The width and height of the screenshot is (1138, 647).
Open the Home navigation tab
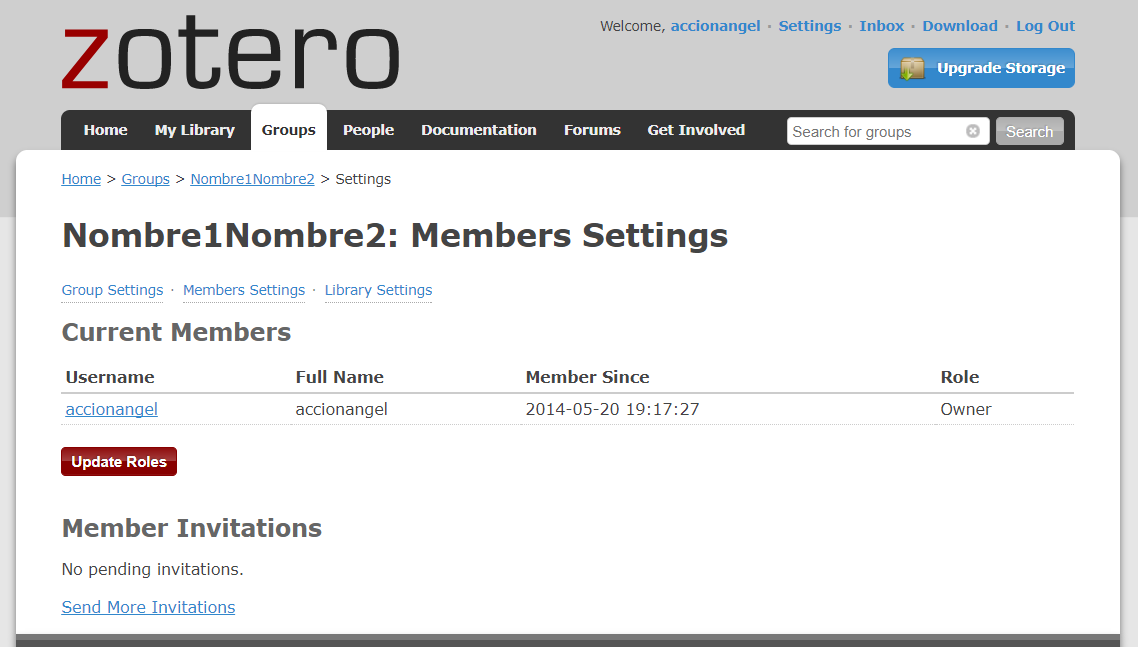tap(105, 130)
